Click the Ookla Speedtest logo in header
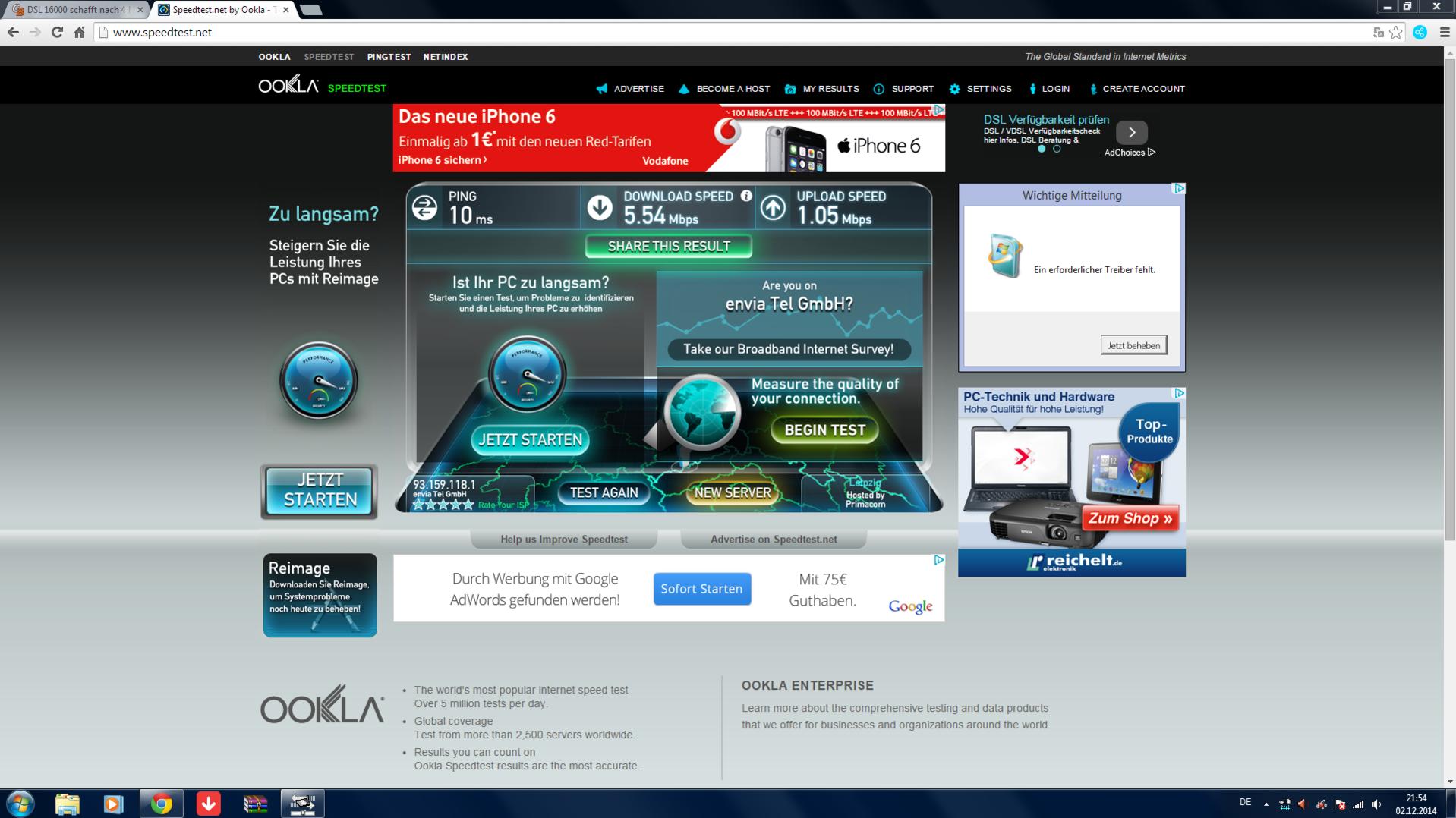The image size is (1456, 818). click(x=323, y=85)
